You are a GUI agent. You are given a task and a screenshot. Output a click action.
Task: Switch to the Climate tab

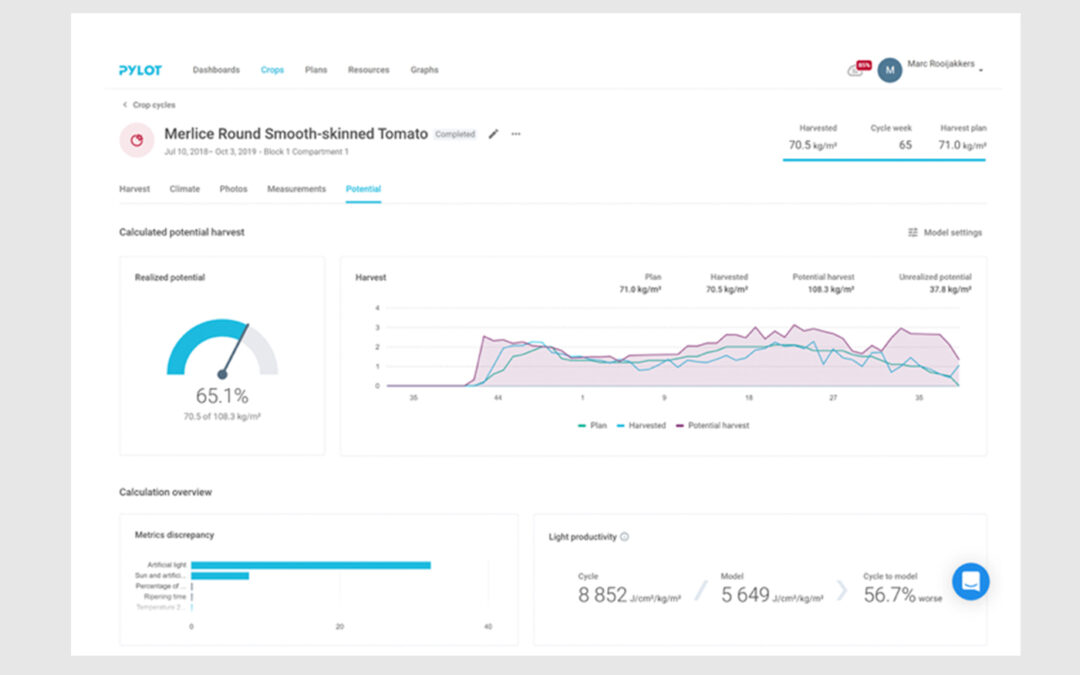tap(185, 189)
